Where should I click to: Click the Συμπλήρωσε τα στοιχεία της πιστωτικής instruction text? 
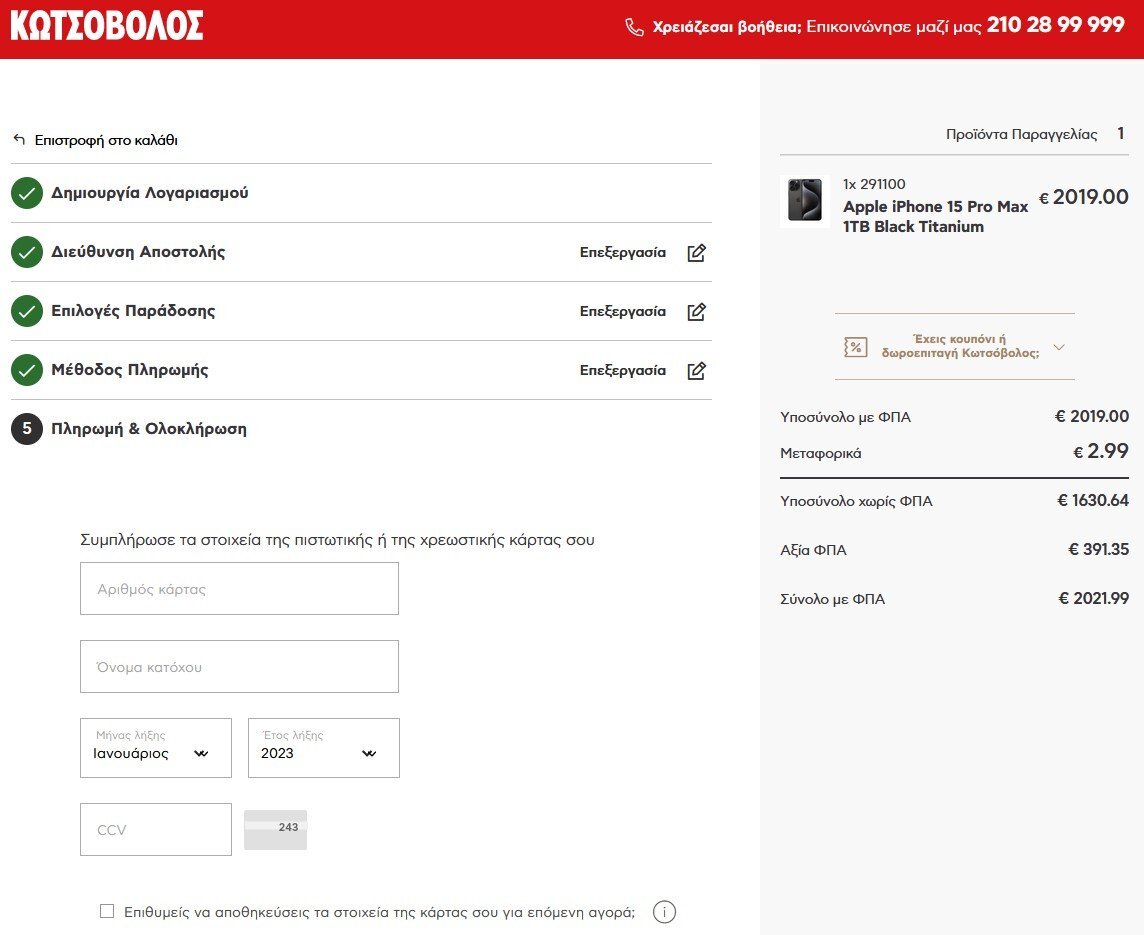point(337,540)
